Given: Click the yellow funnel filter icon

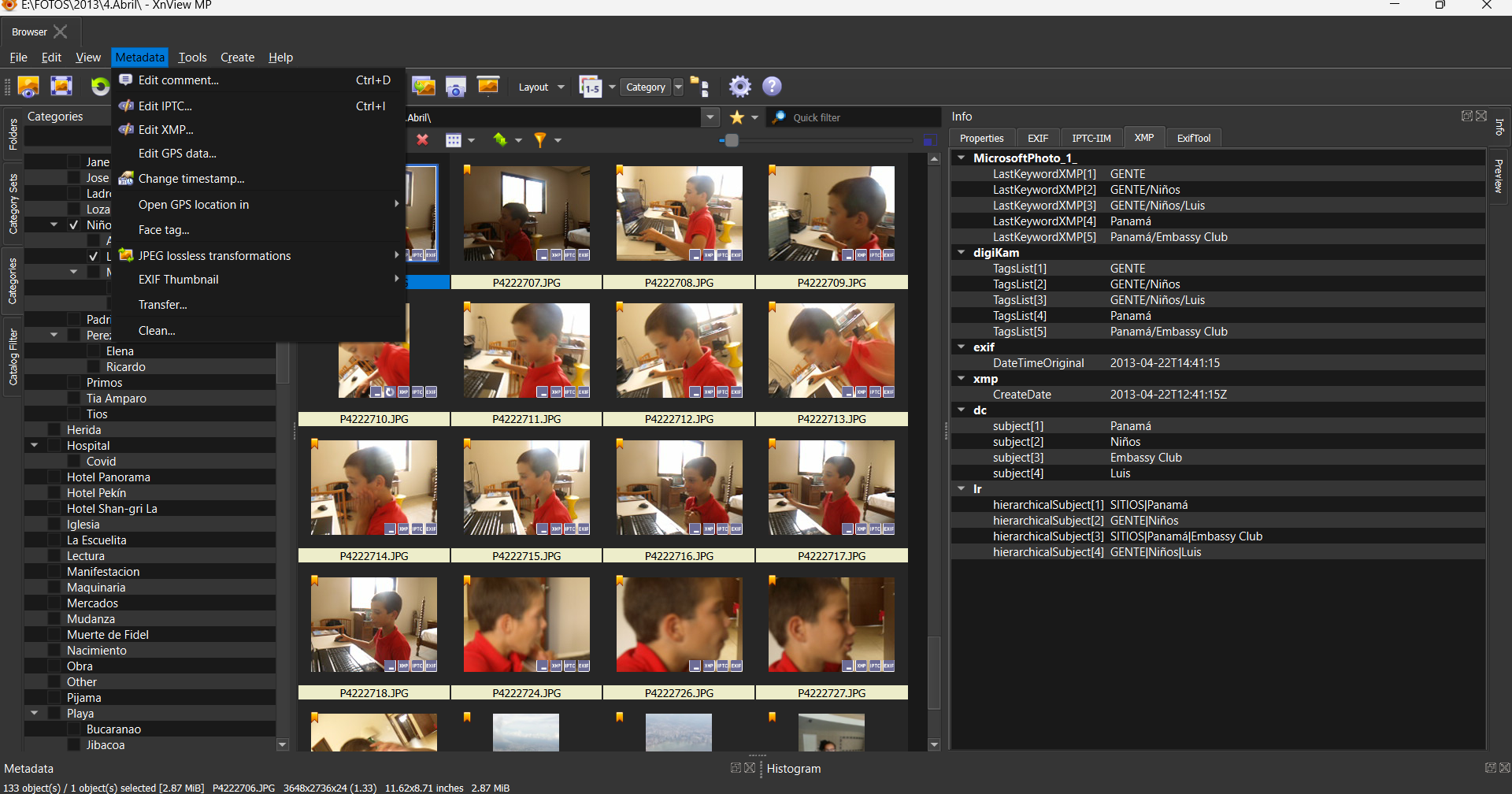Looking at the screenshot, I should point(540,140).
